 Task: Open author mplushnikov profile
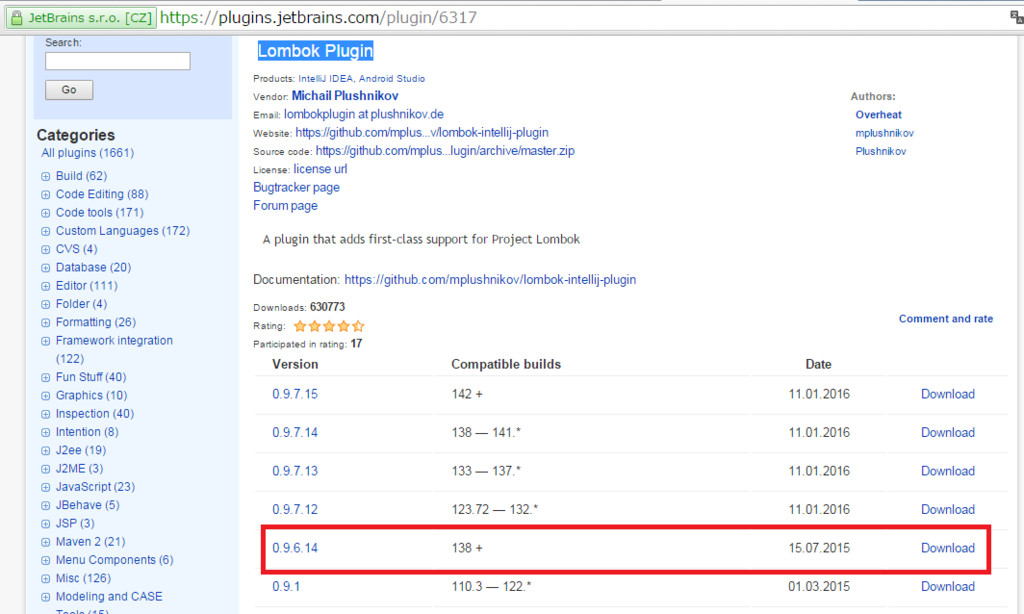(x=884, y=133)
